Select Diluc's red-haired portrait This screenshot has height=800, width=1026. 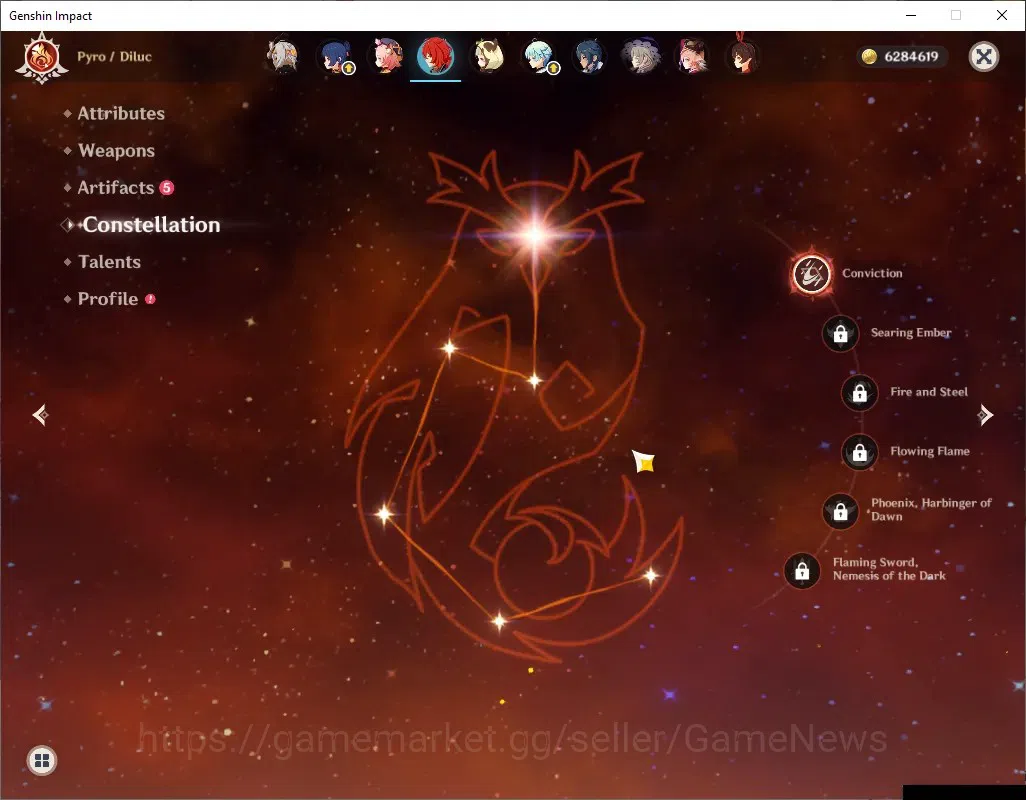point(436,56)
